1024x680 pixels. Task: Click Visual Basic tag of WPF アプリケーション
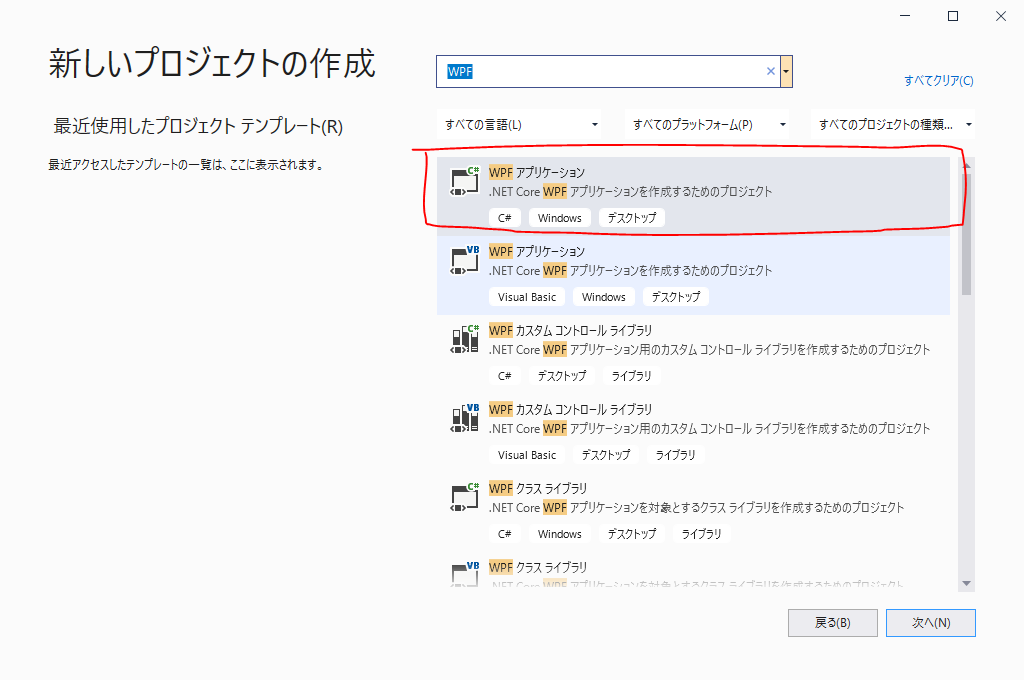click(527, 297)
